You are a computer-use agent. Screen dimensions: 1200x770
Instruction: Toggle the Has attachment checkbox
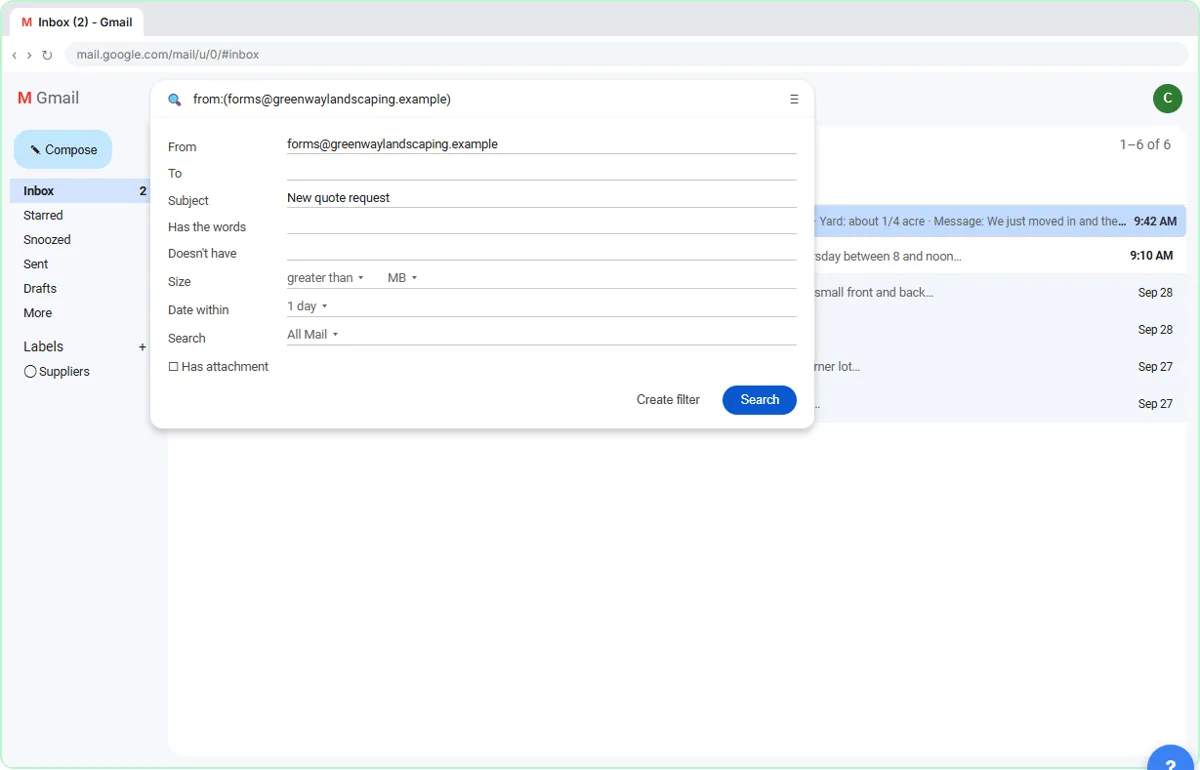click(173, 367)
